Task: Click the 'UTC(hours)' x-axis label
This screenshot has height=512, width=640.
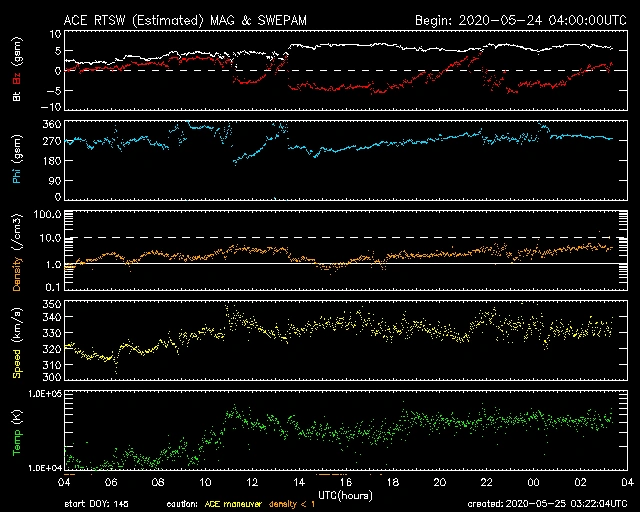Action: pos(345,496)
